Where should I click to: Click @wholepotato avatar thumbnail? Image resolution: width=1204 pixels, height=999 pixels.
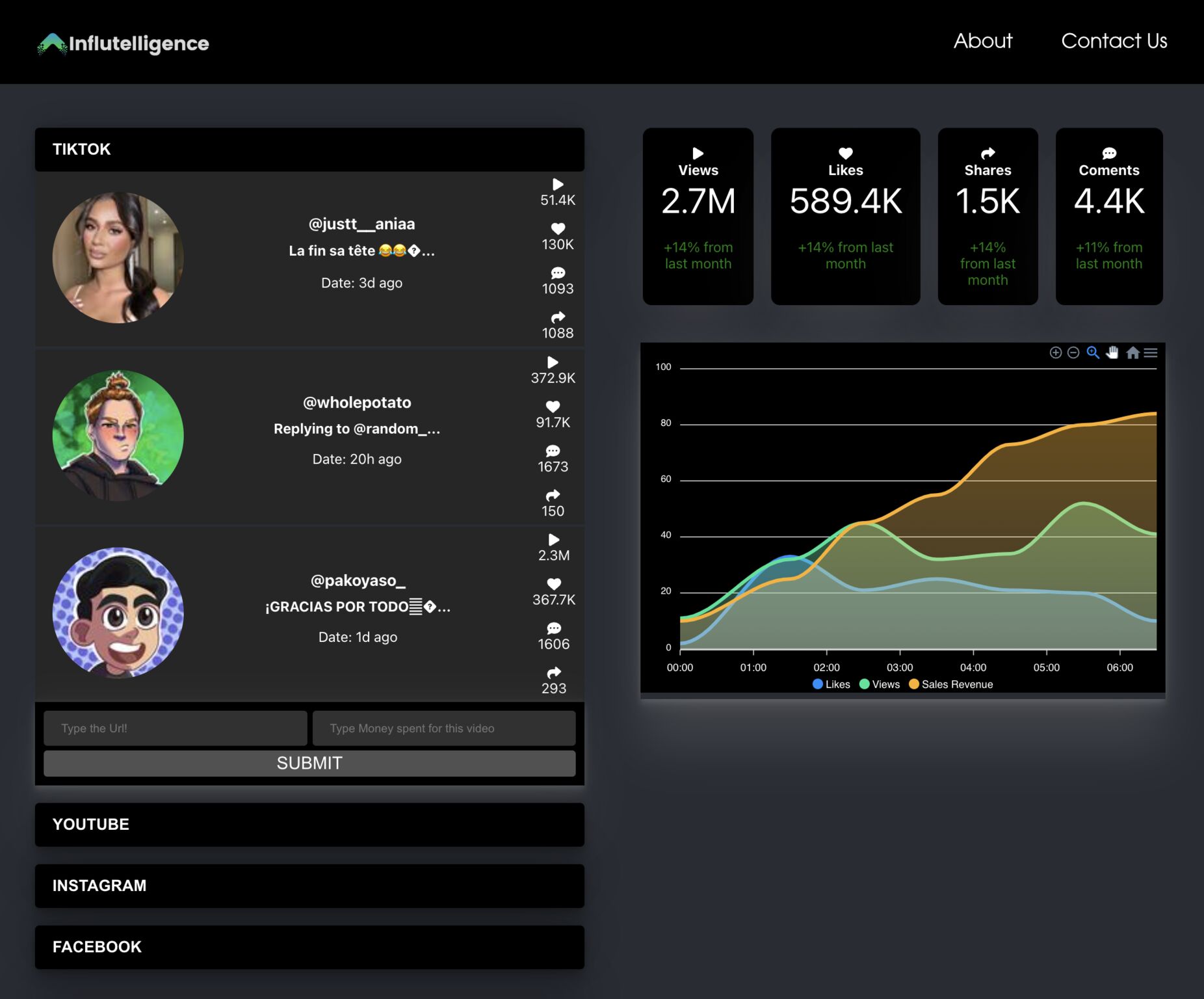[x=118, y=435]
